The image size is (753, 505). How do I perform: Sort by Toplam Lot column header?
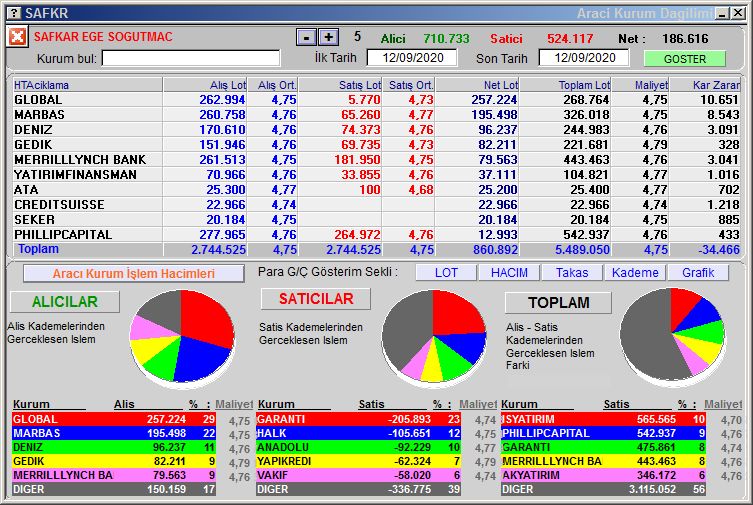(566, 85)
